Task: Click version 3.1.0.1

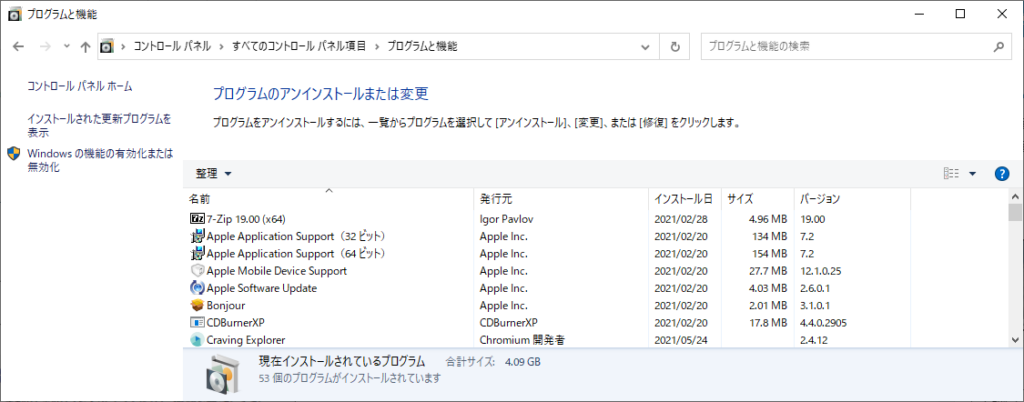Action: coord(815,305)
